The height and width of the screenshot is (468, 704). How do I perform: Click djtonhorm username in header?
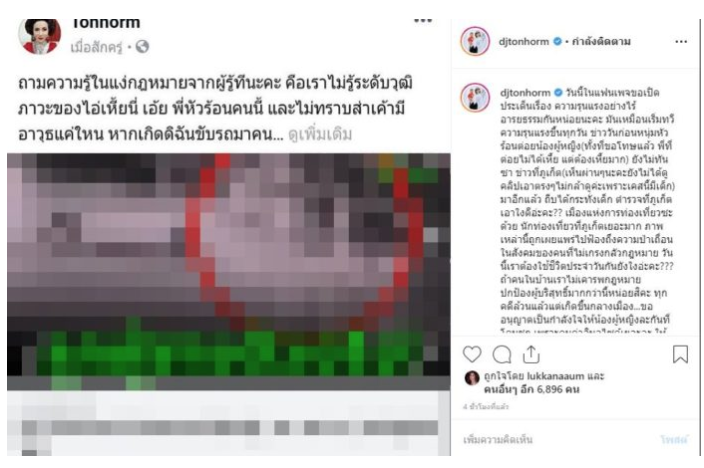coord(524,42)
